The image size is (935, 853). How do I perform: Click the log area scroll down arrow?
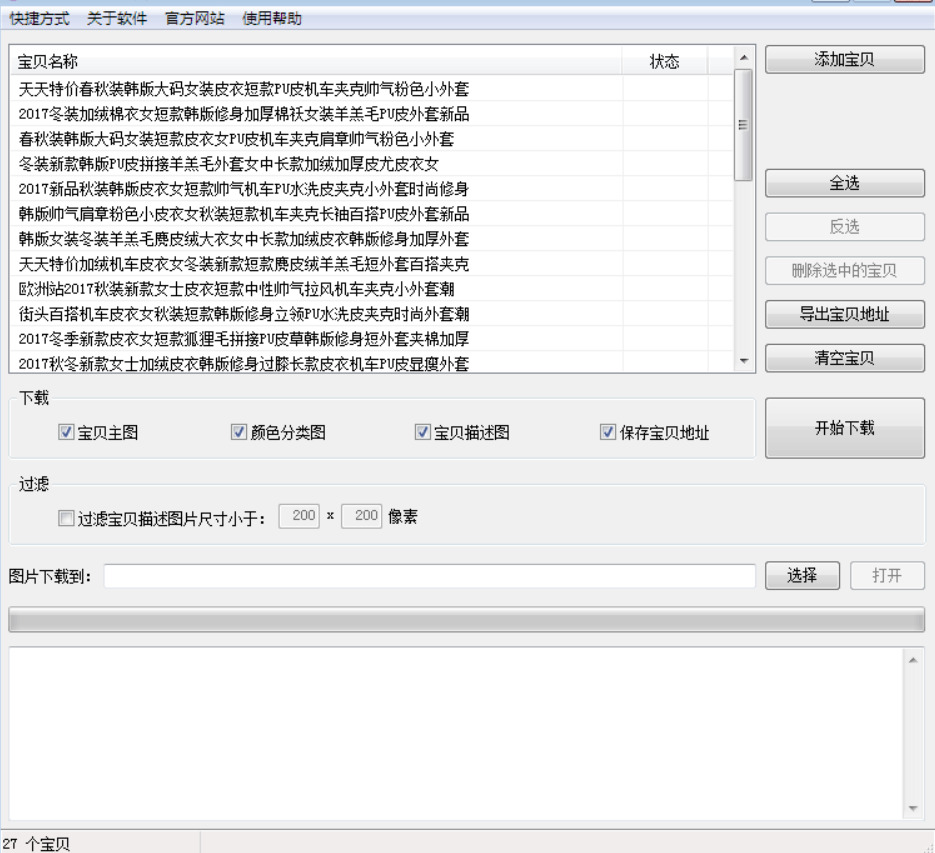coord(913,808)
